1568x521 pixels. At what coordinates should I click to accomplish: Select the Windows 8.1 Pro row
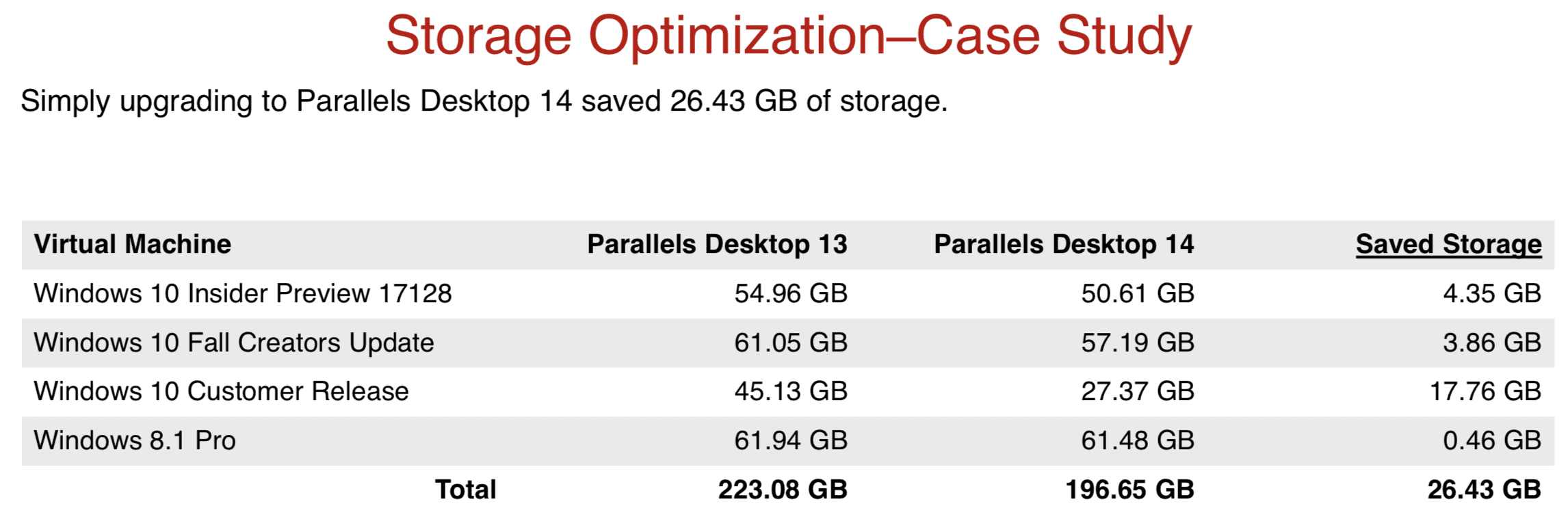135,440
